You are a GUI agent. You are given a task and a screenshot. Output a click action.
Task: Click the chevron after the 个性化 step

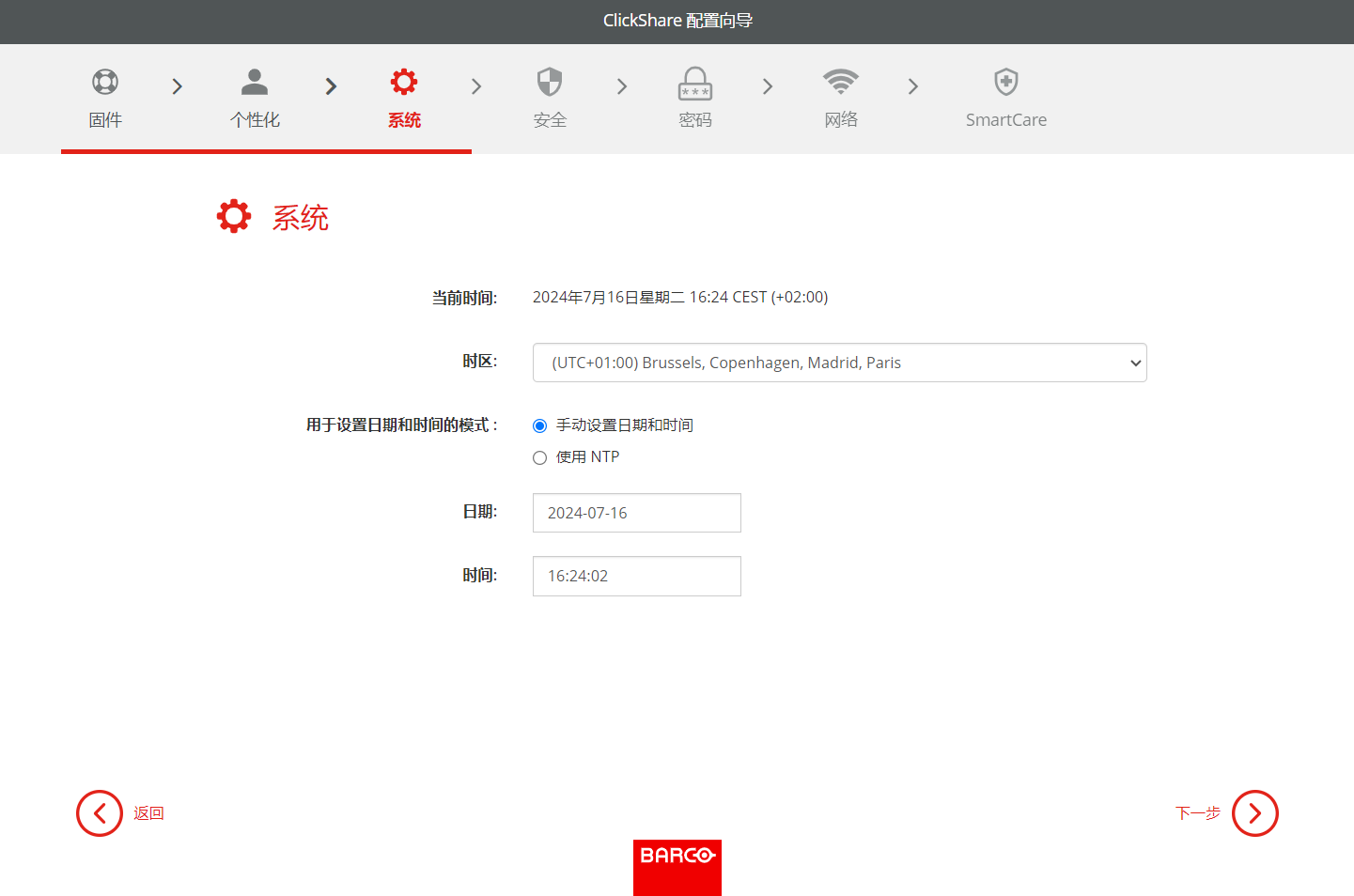point(331,86)
